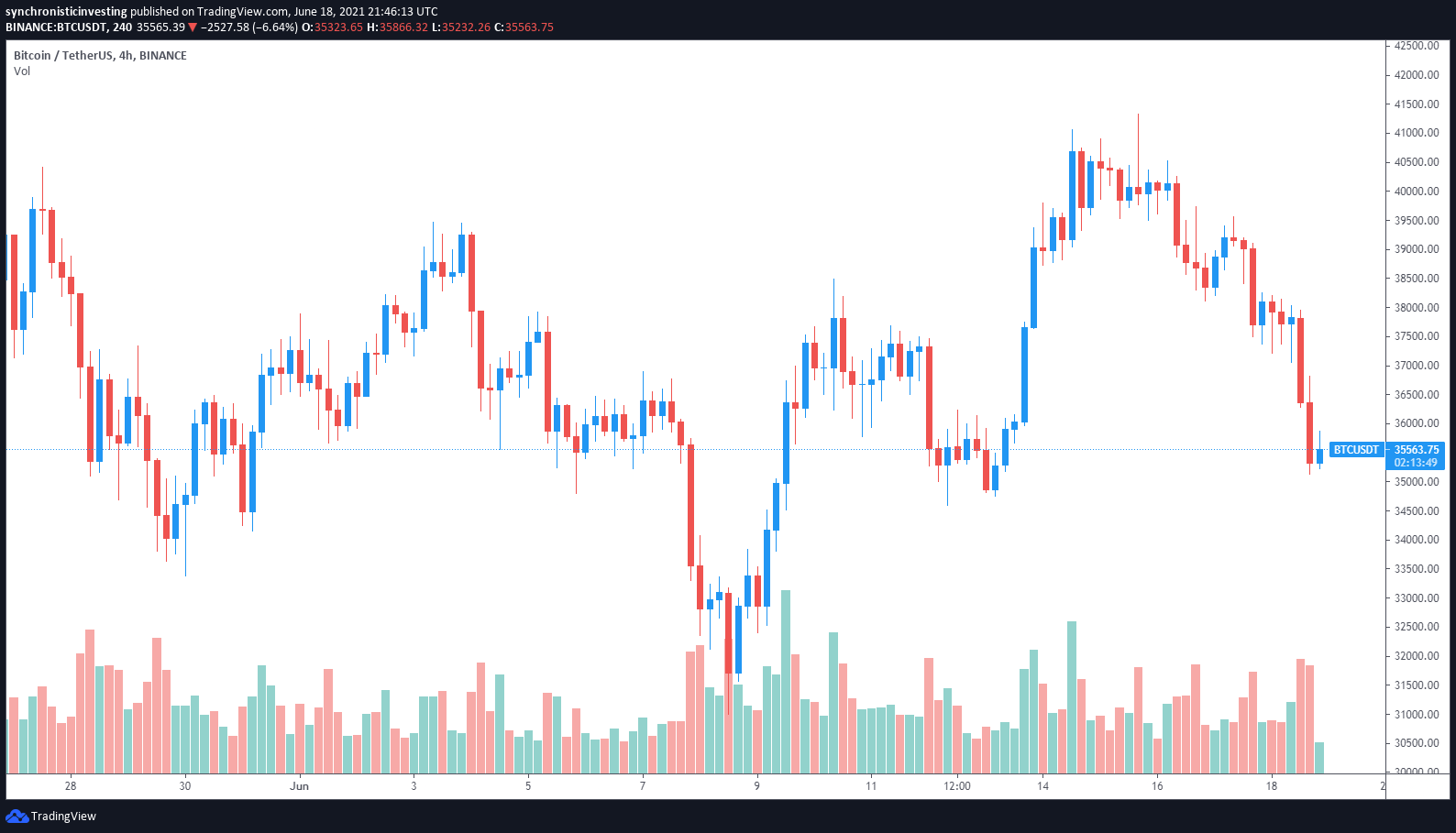Image resolution: width=1456 pixels, height=833 pixels.
Task: Click the 9 date marker on time axis
Action: point(756,785)
